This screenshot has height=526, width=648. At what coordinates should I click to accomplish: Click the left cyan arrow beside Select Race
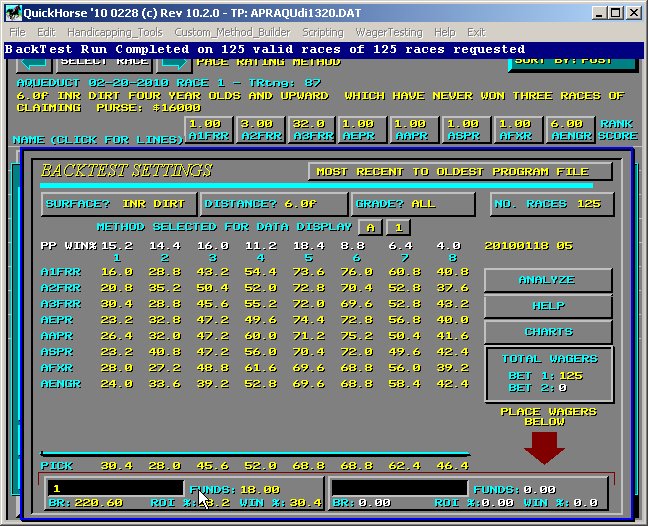click(33, 63)
